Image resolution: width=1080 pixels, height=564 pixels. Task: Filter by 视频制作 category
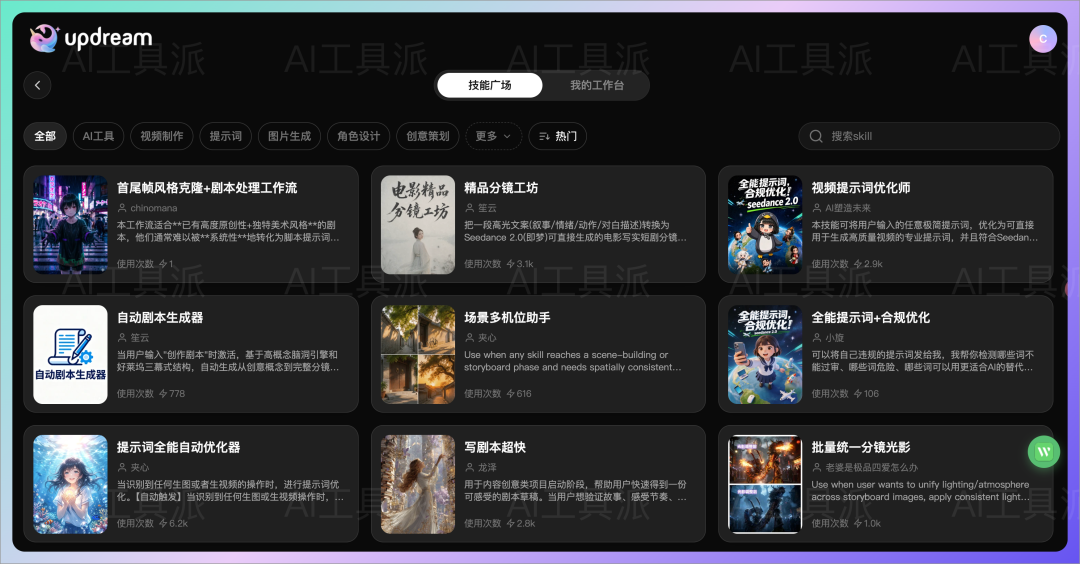click(x=162, y=136)
